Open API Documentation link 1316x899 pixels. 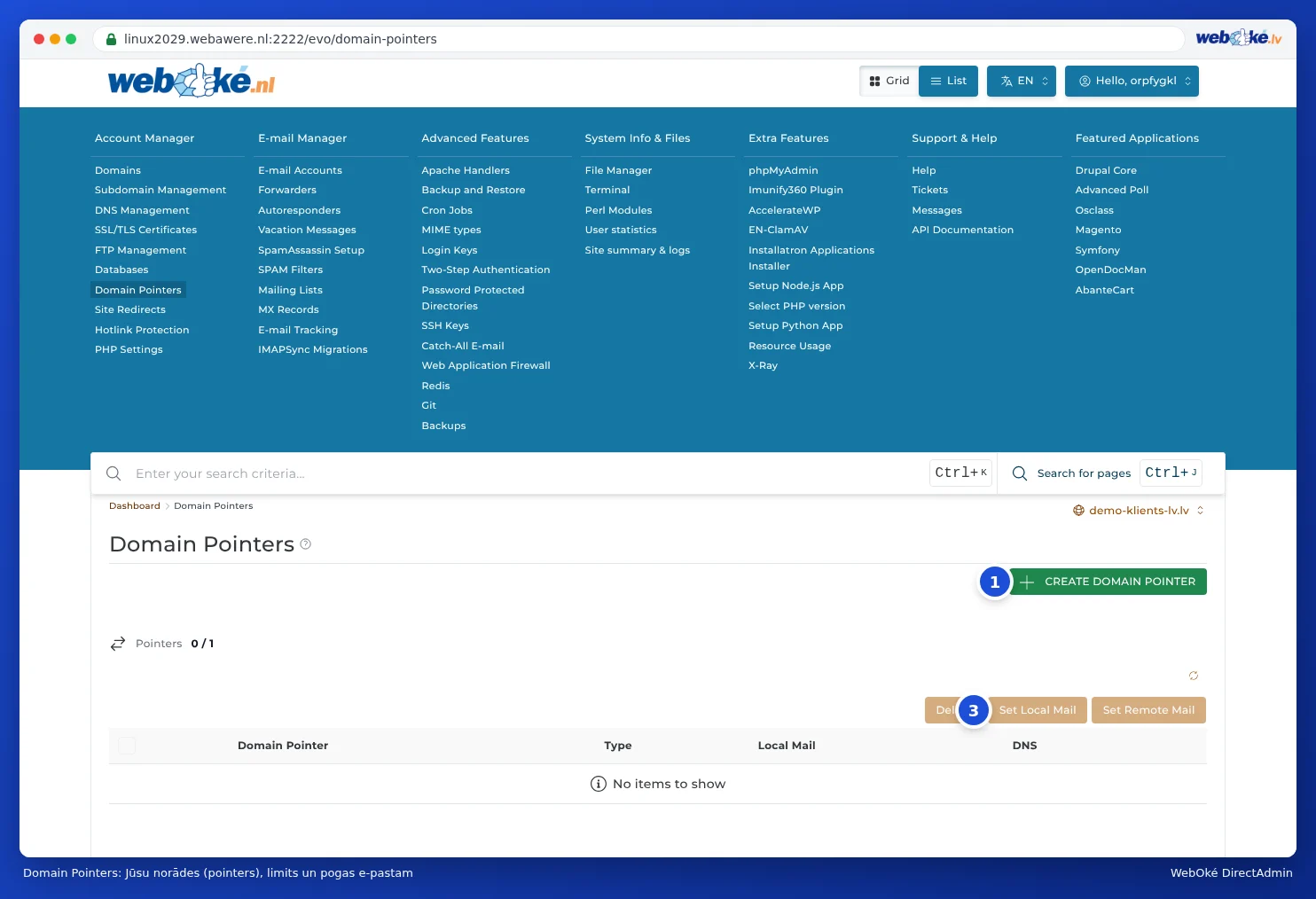point(962,230)
